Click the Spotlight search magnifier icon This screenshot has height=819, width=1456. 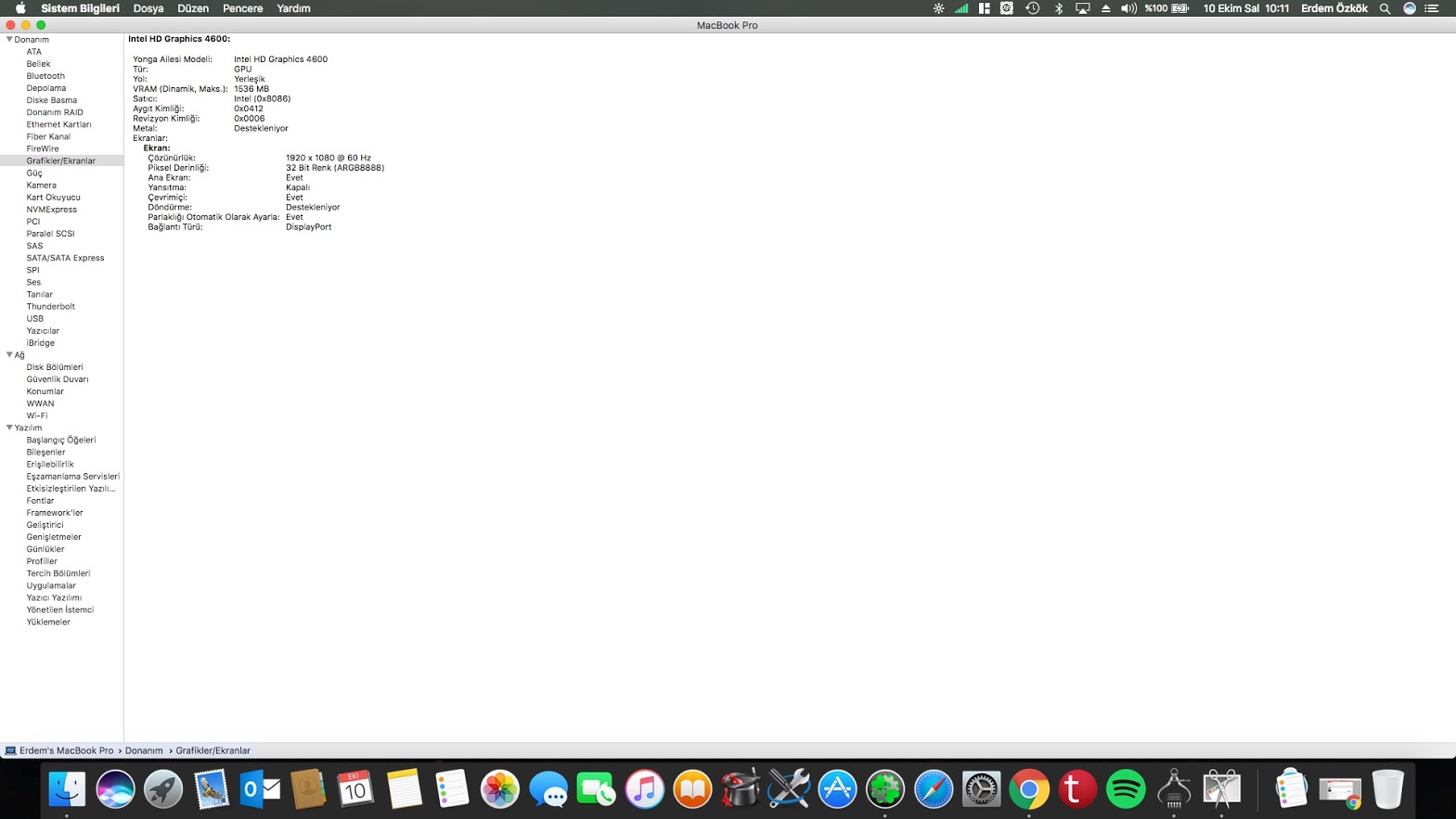[1385, 8]
